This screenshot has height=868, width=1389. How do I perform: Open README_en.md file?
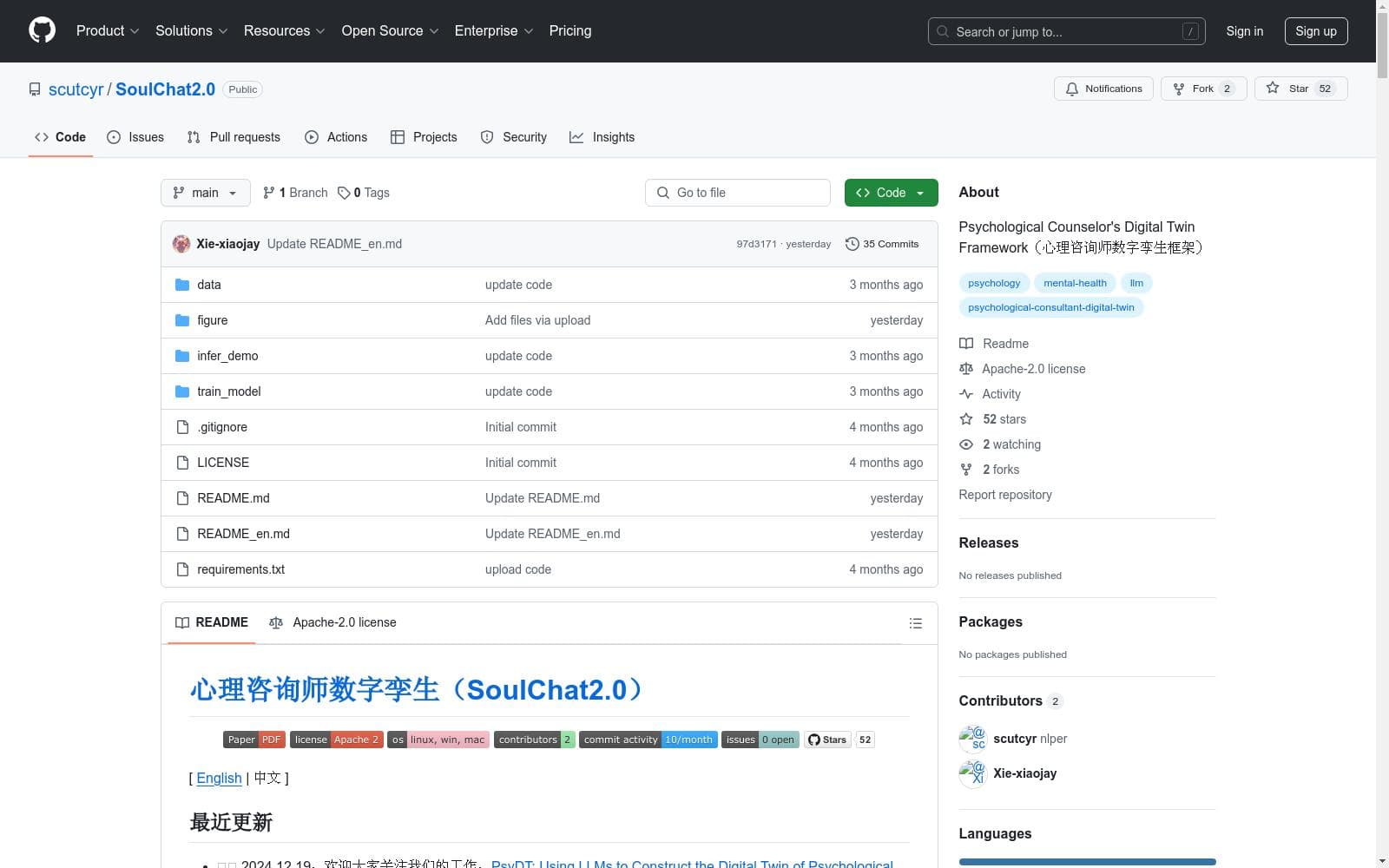[x=243, y=534]
